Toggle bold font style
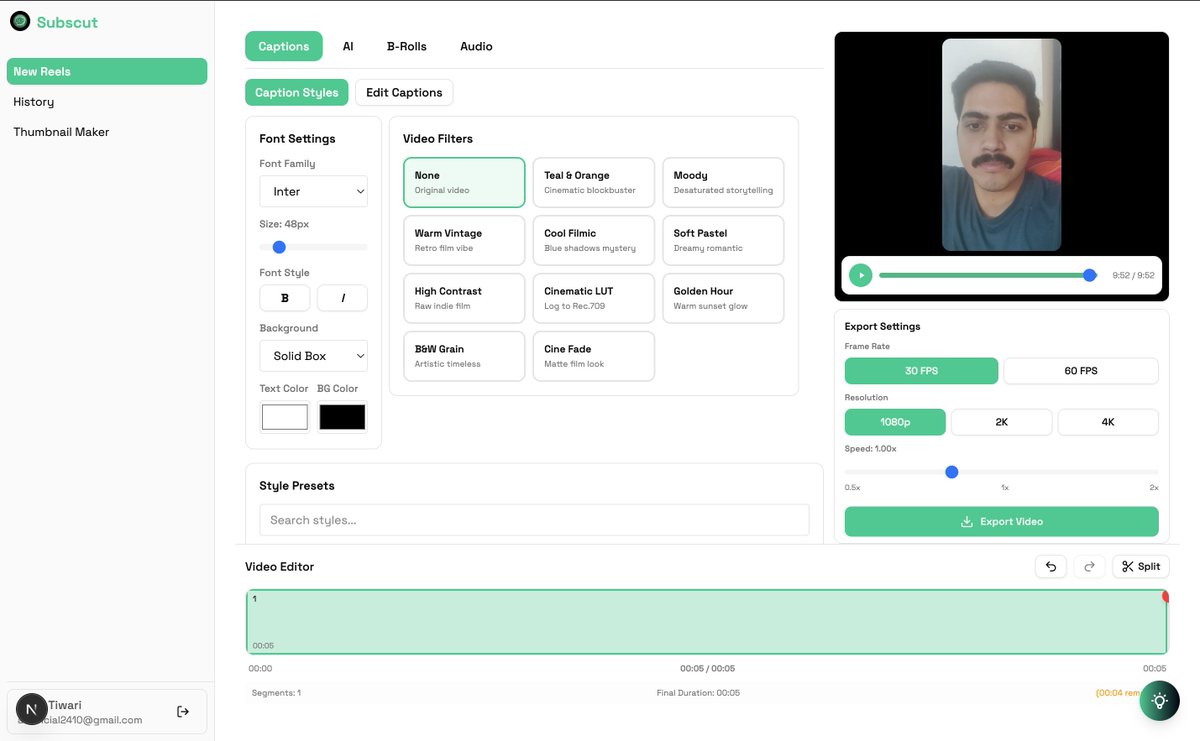Screen dimensions: 1200x741 (285, 298)
